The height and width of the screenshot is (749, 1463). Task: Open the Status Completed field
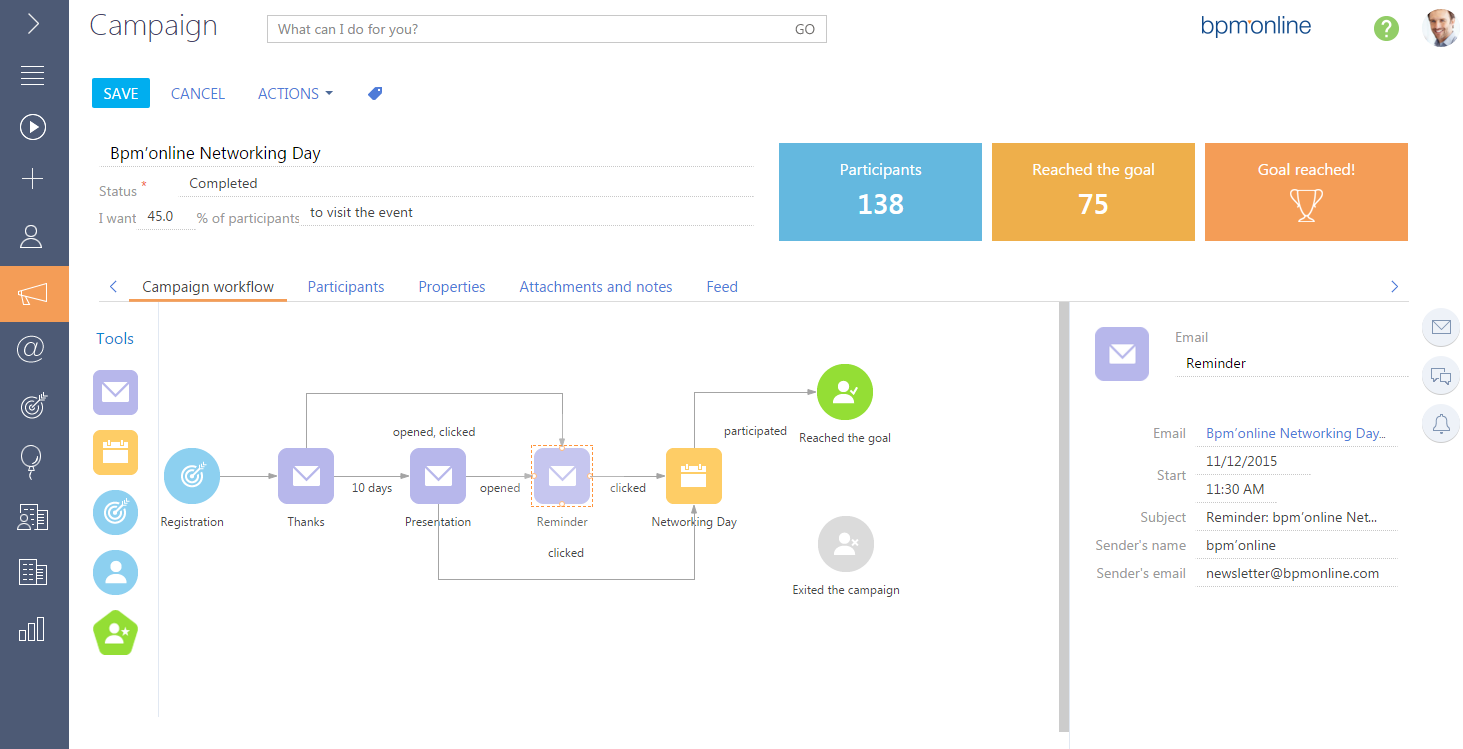(x=465, y=184)
